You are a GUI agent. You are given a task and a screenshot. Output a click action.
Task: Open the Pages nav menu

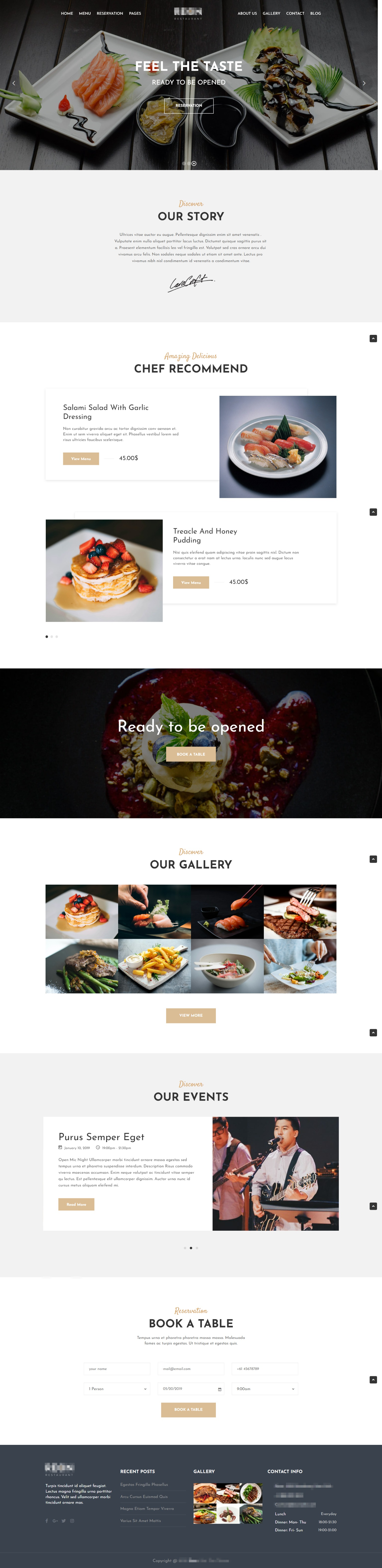(135, 13)
